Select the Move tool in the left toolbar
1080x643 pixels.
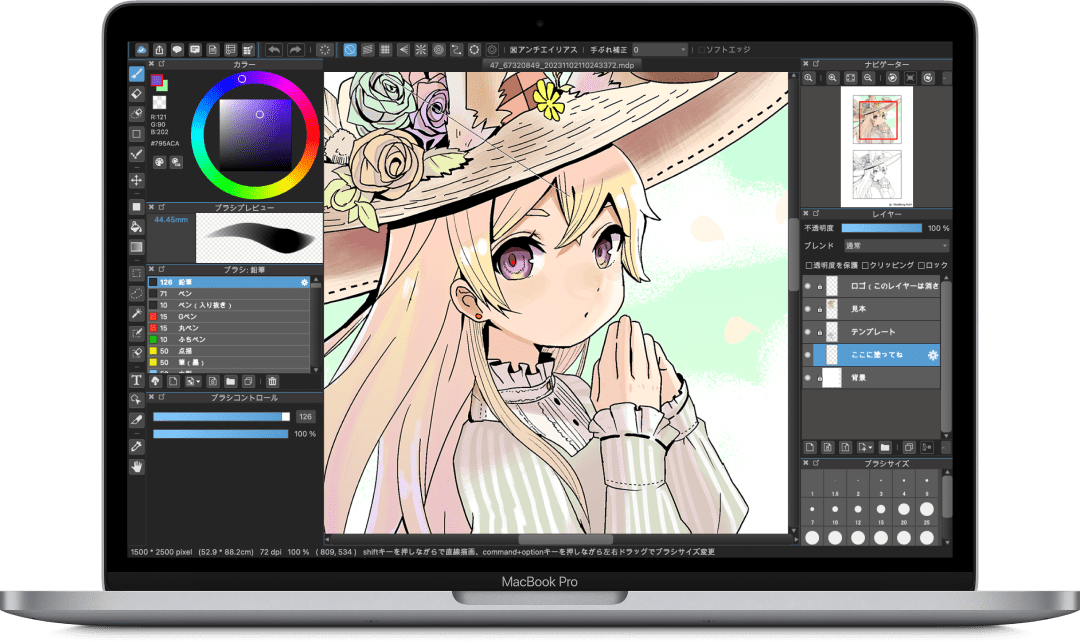[137, 180]
